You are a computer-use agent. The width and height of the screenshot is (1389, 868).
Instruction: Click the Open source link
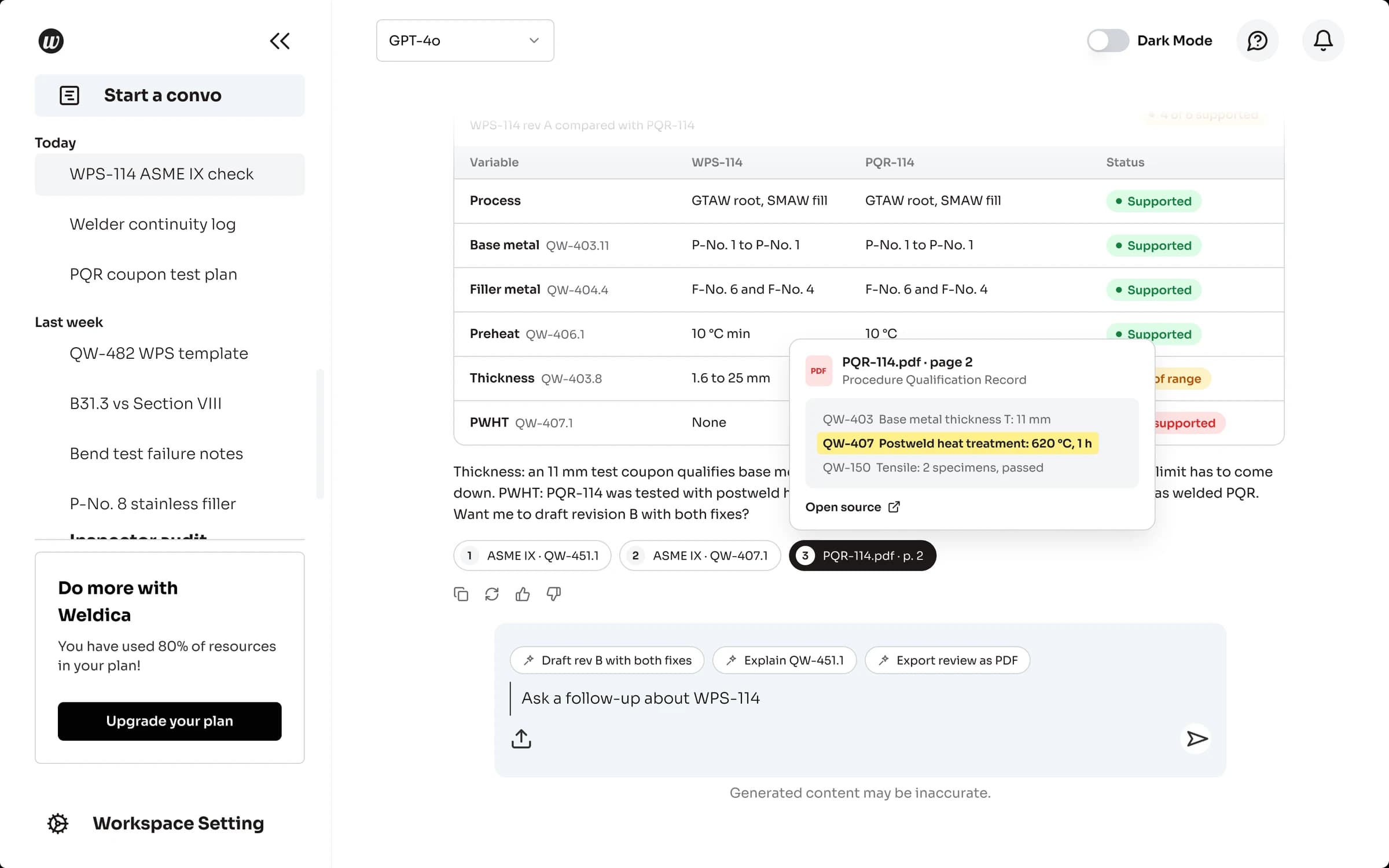point(852,507)
